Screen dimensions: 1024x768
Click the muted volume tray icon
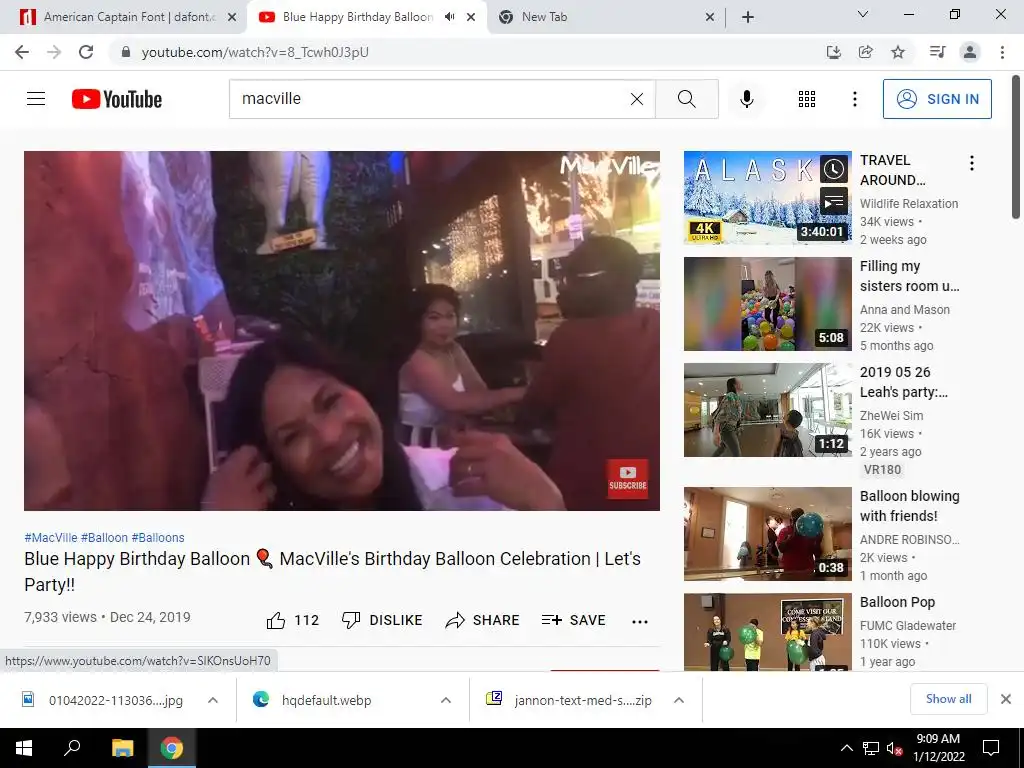click(x=894, y=748)
